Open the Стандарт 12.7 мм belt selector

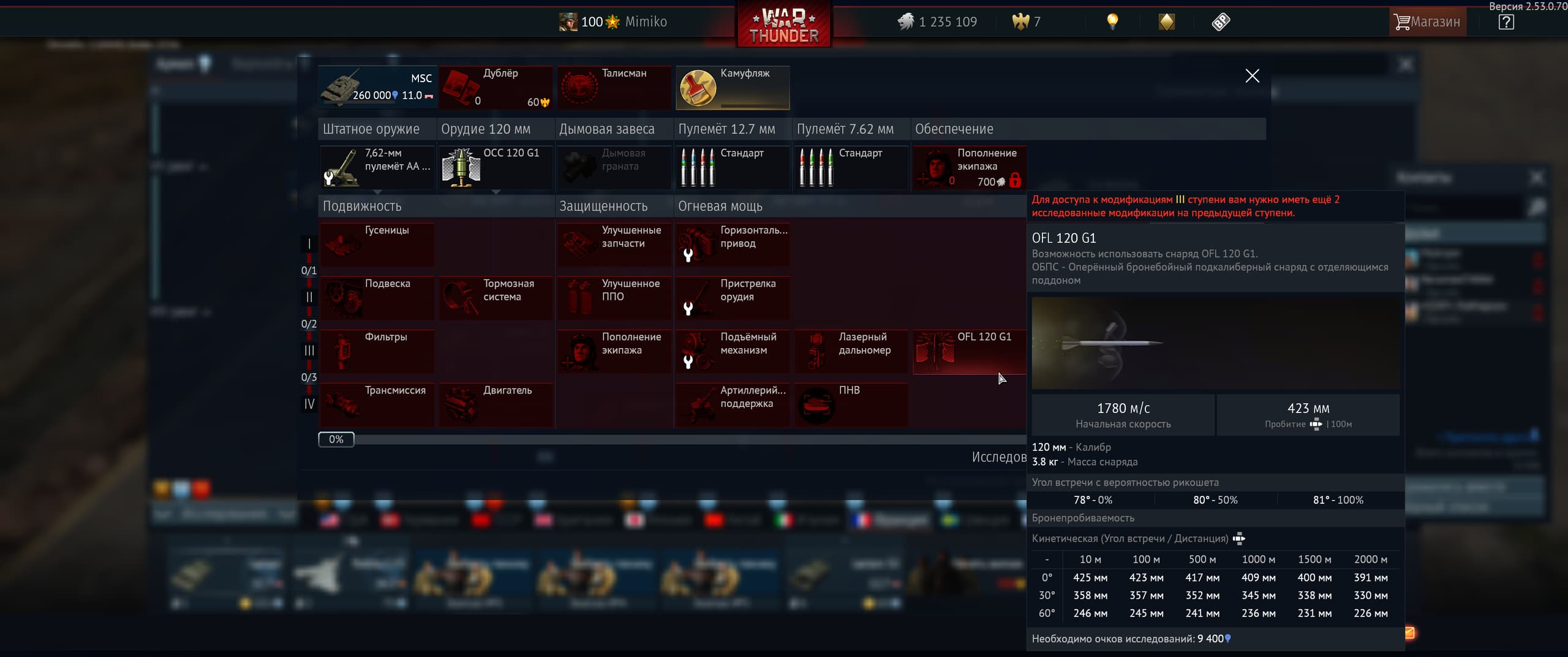(x=733, y=167)
